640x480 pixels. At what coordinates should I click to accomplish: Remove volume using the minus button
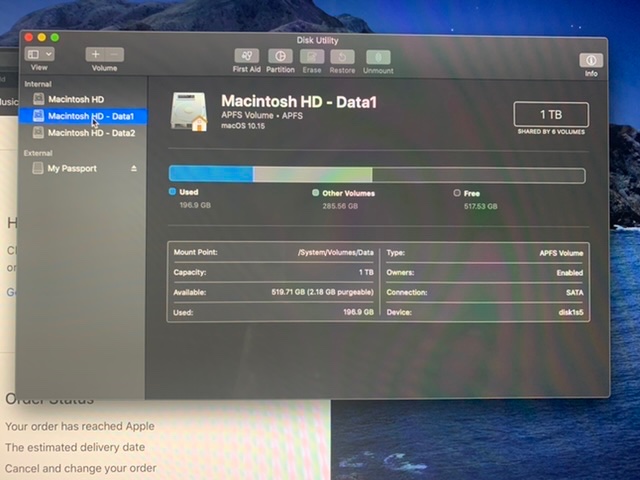click(115, 54)
